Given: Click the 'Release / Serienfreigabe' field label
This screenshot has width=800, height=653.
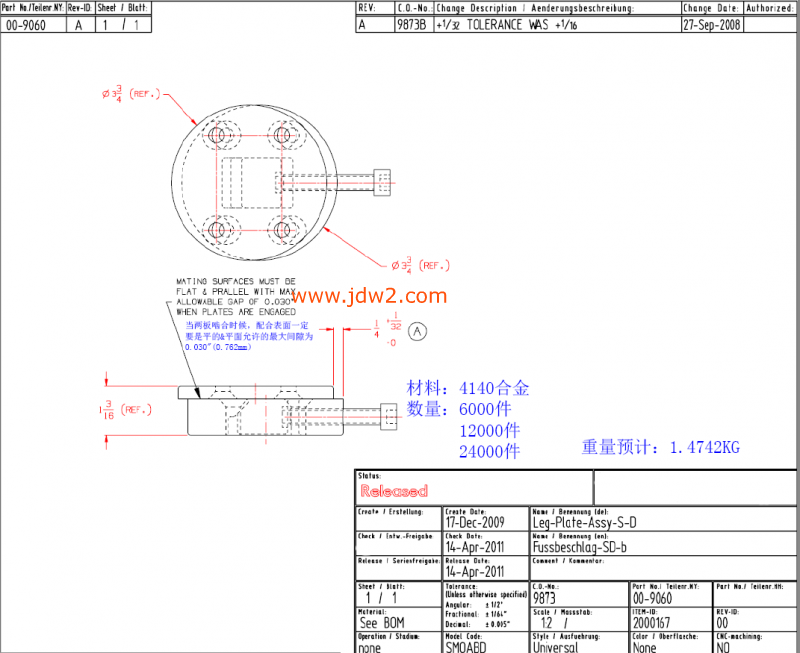Looking at the screenshot, I should pyautogui.click(x=399, y=561).
